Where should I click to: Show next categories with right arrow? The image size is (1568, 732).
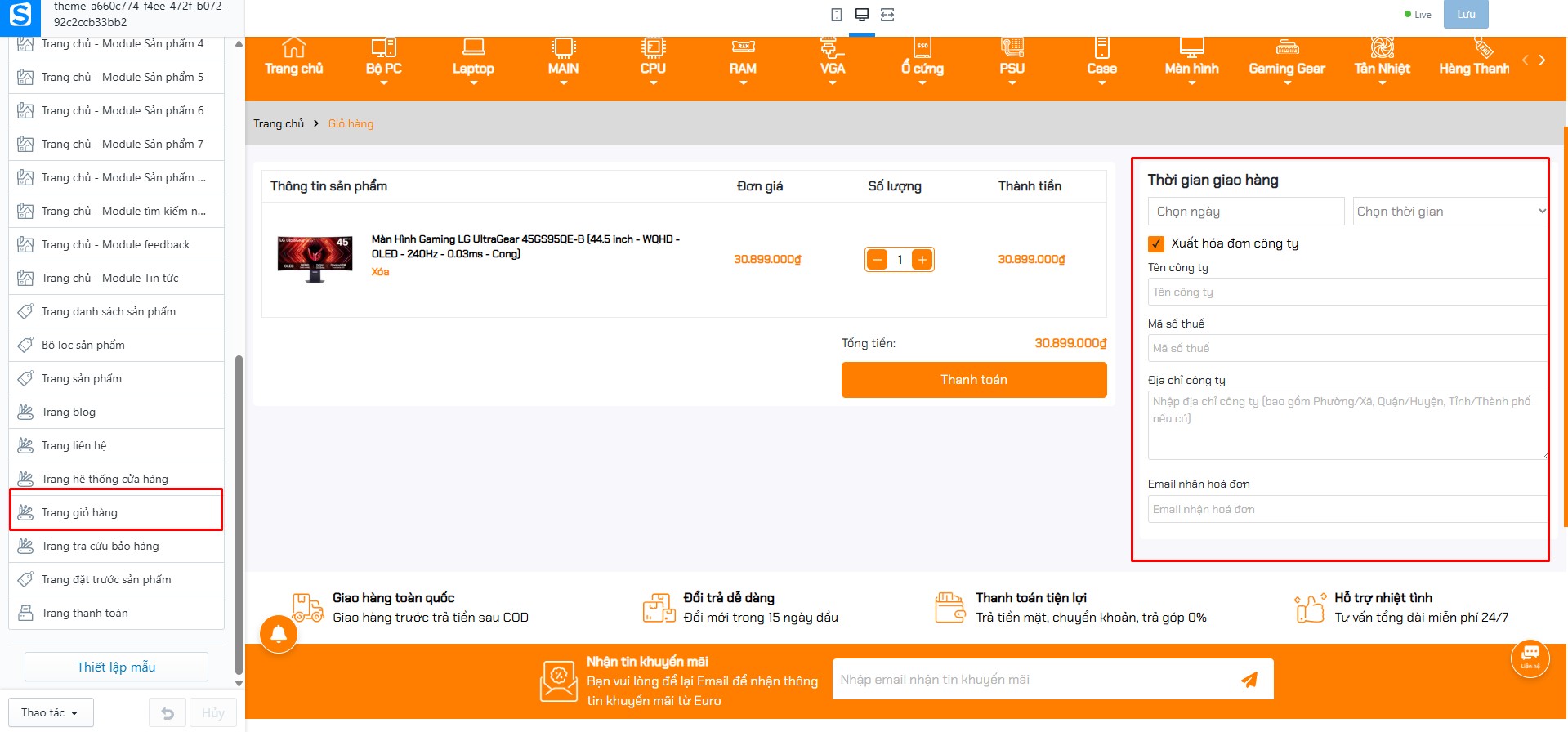tap(1542, 60)
